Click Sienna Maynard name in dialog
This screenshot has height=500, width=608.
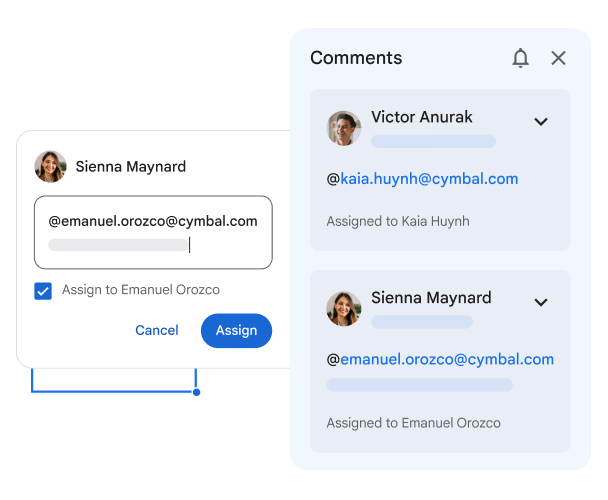point(131,167)
